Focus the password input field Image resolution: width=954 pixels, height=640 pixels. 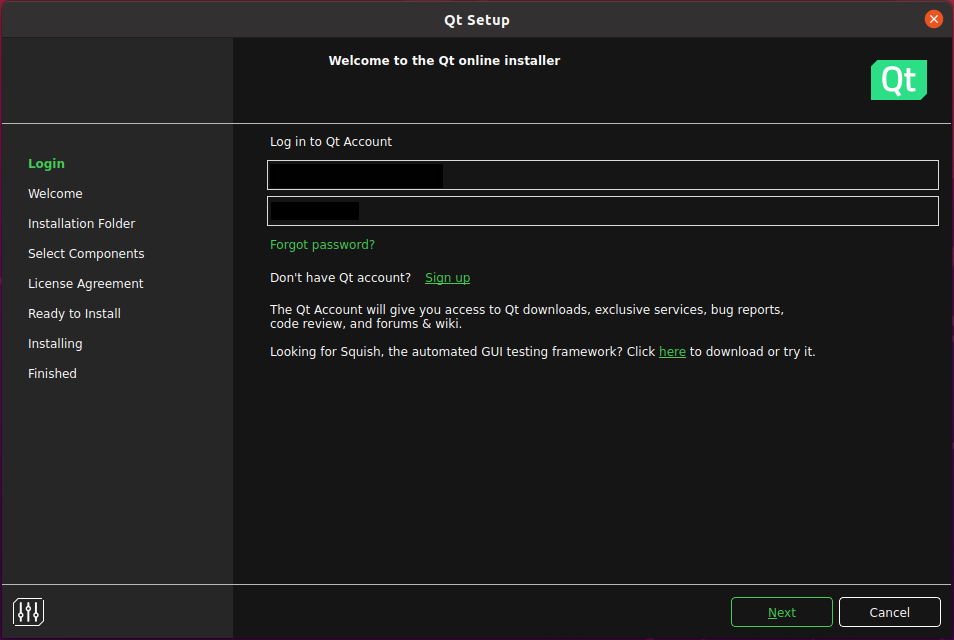tap(602, 211)
